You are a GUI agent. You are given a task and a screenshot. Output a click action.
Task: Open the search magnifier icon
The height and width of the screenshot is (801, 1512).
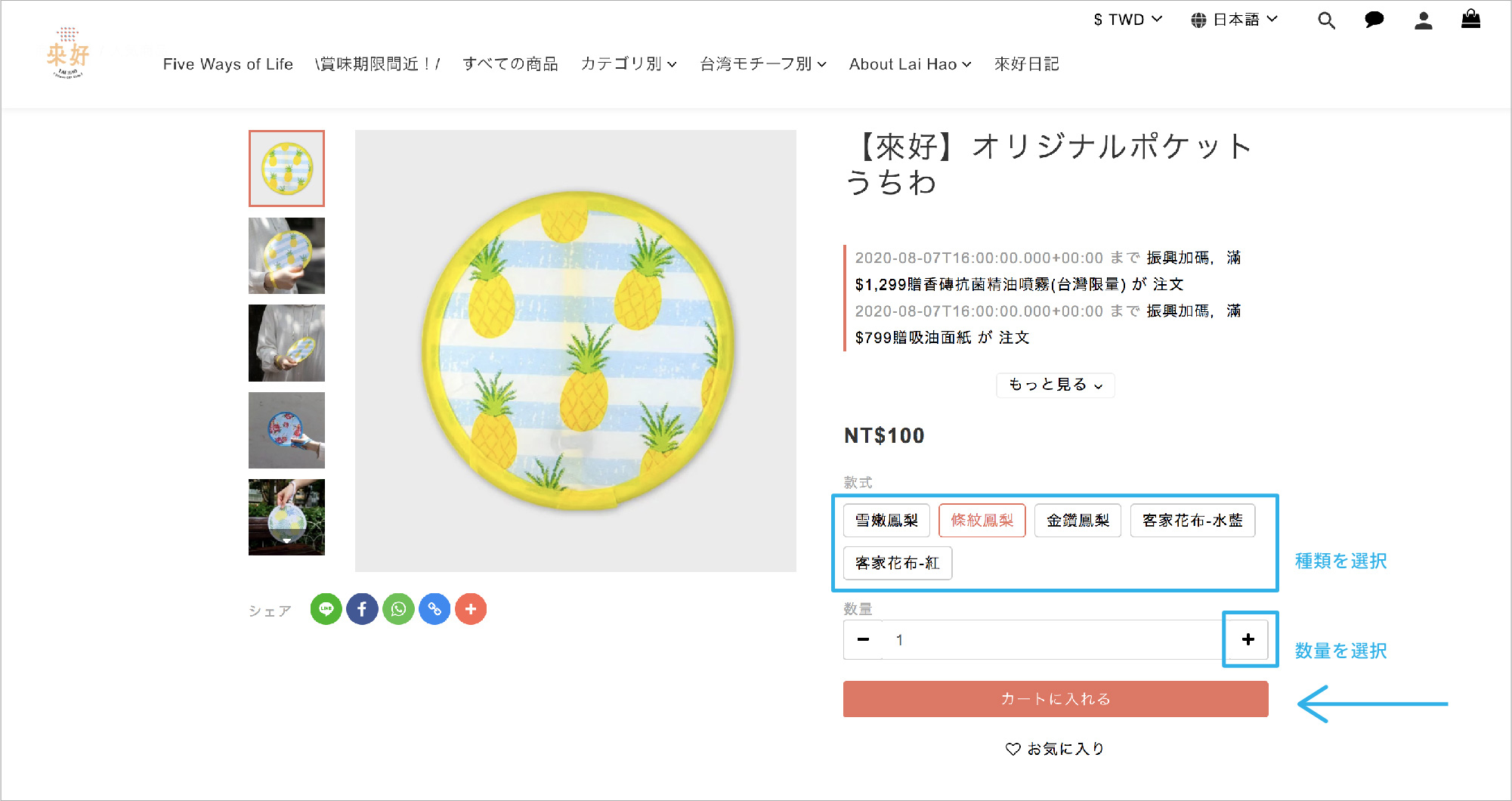[x=1326, y=20]
